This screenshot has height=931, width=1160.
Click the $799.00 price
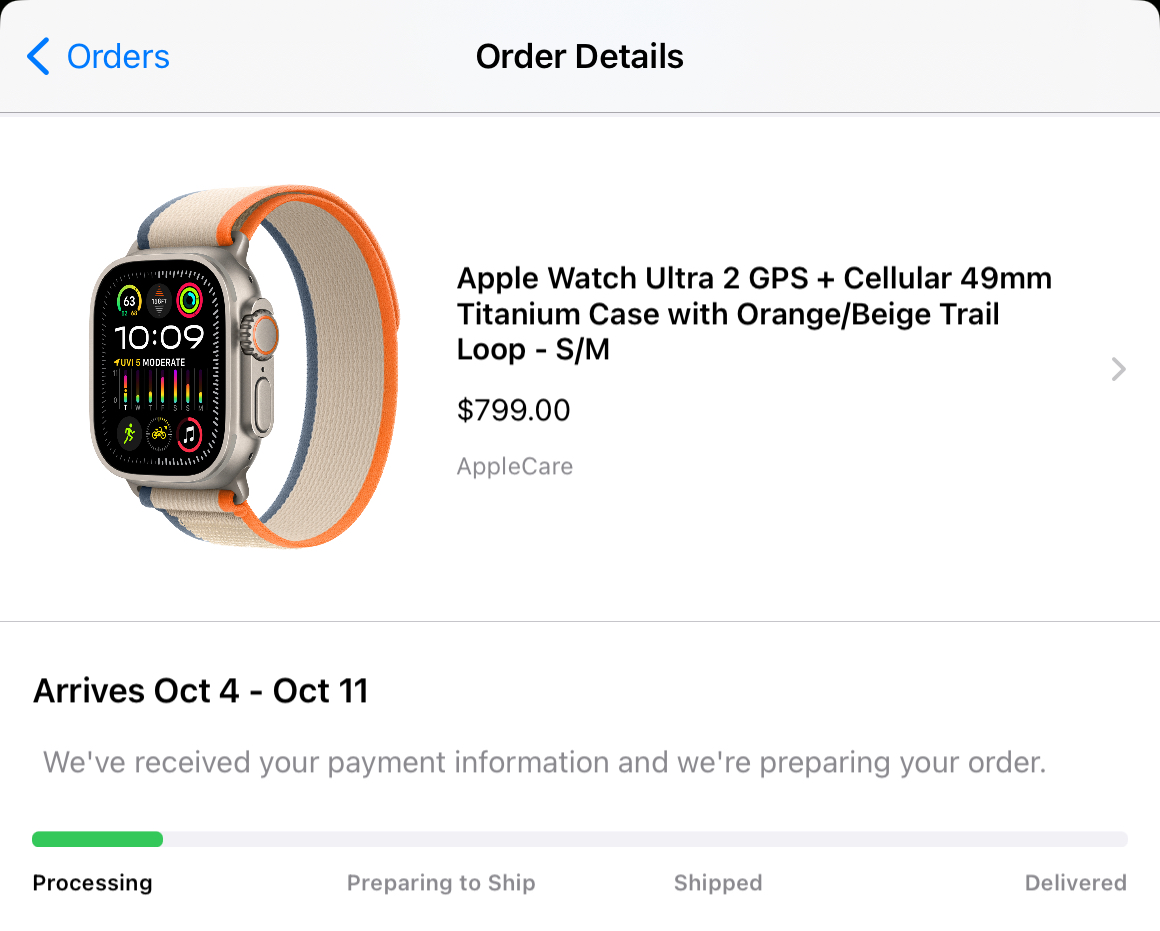click(513, 410)
